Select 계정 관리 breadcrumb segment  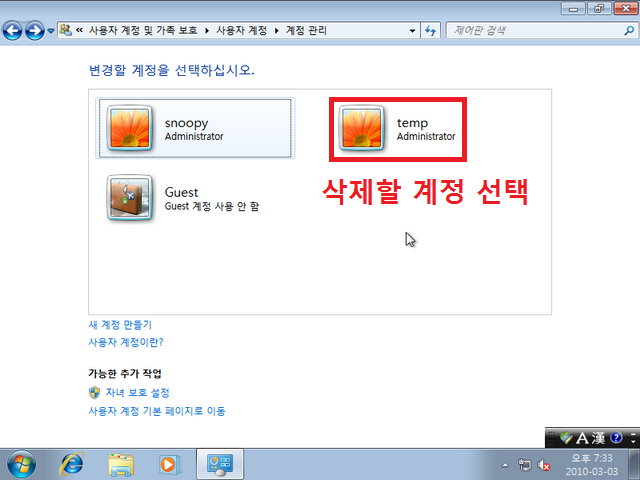point(306,30)
